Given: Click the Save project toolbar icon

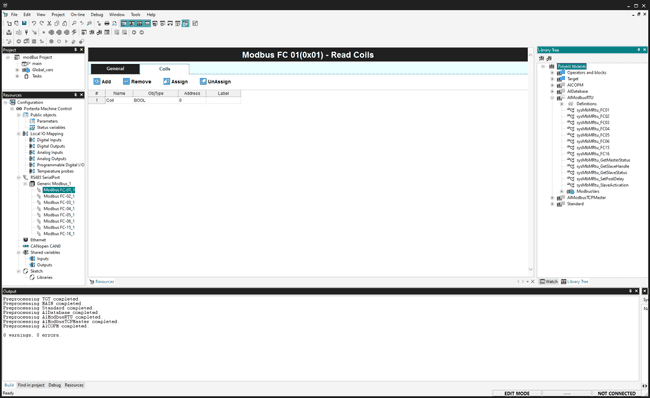Looking at the screenshot, I should [24, 24].
